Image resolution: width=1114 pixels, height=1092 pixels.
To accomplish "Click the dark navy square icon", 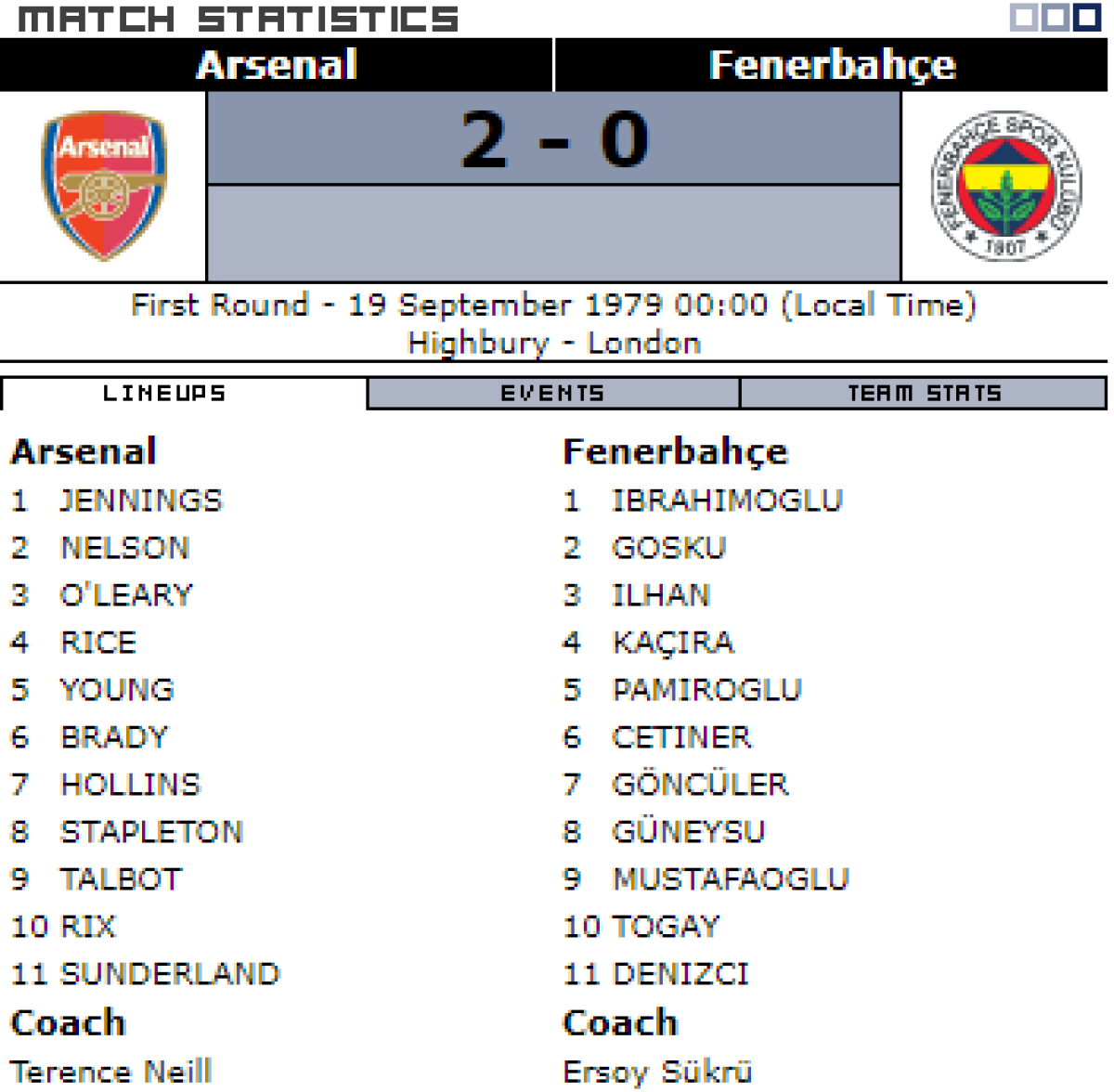I will click(x=1087, y=18).
